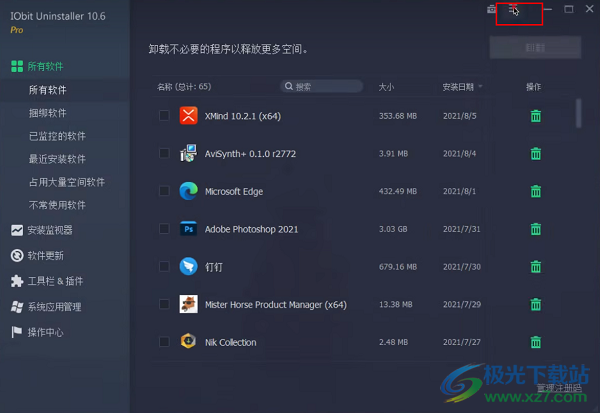Click the XMind app icon
Viewport: 600px width, 413px height.
click(189, 116)
